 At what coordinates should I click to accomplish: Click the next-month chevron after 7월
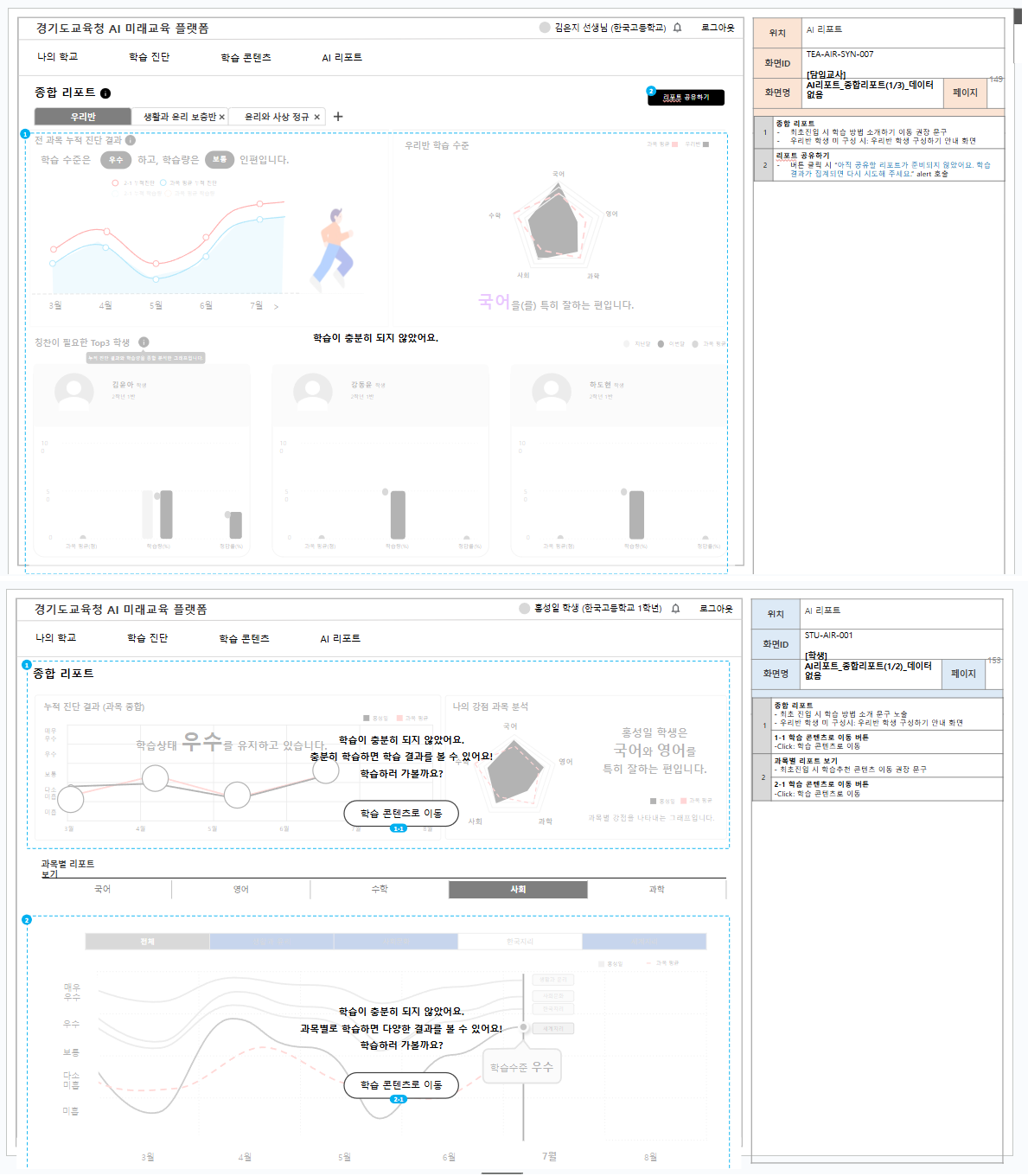coord(276,307)
